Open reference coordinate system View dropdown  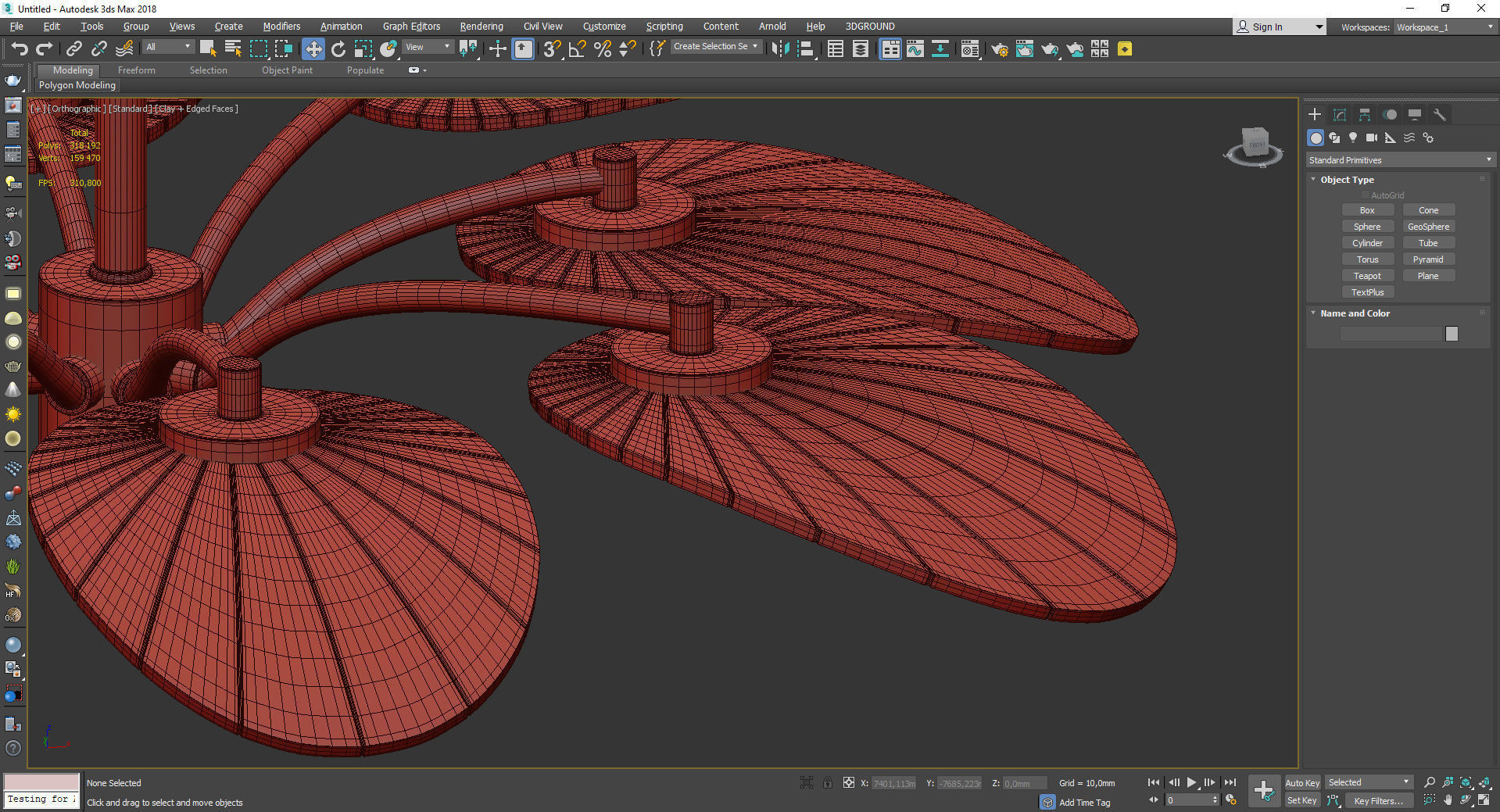pyautogui.click(x=428, y=47)
